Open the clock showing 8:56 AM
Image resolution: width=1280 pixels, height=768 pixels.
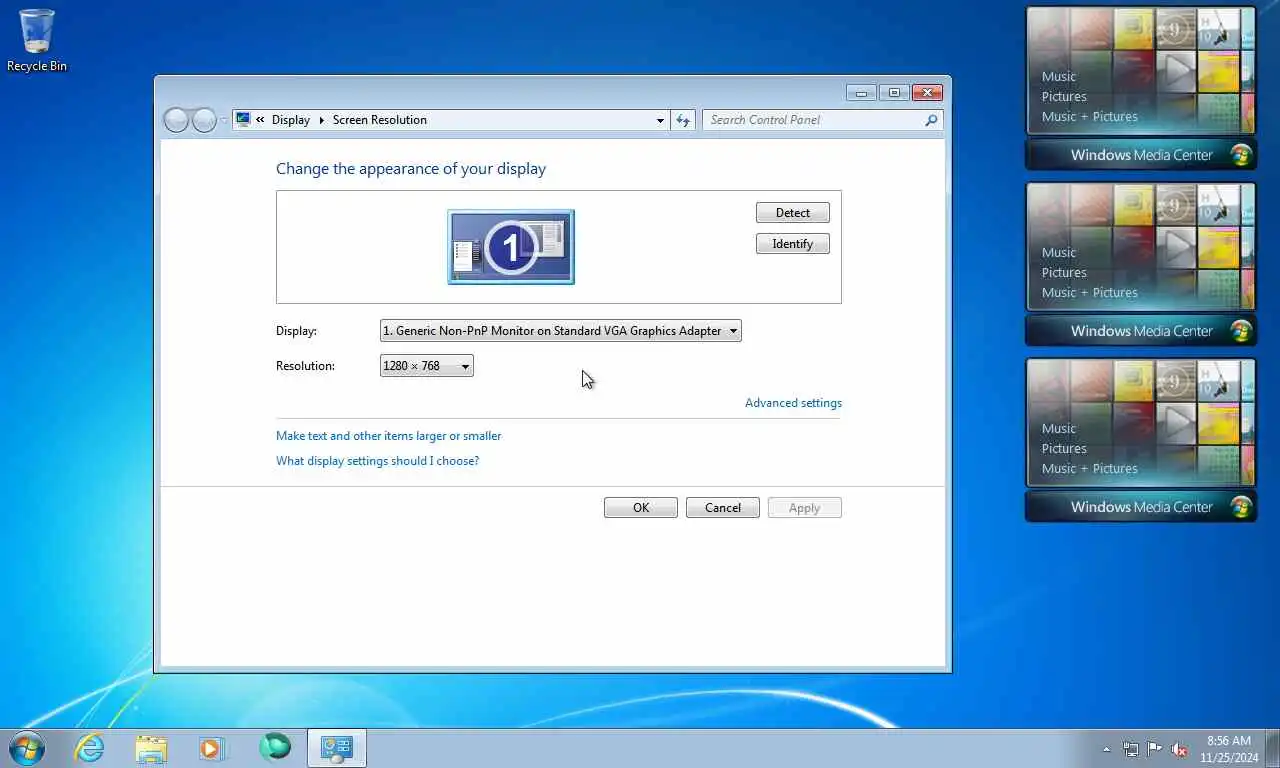pos(1229,749)
